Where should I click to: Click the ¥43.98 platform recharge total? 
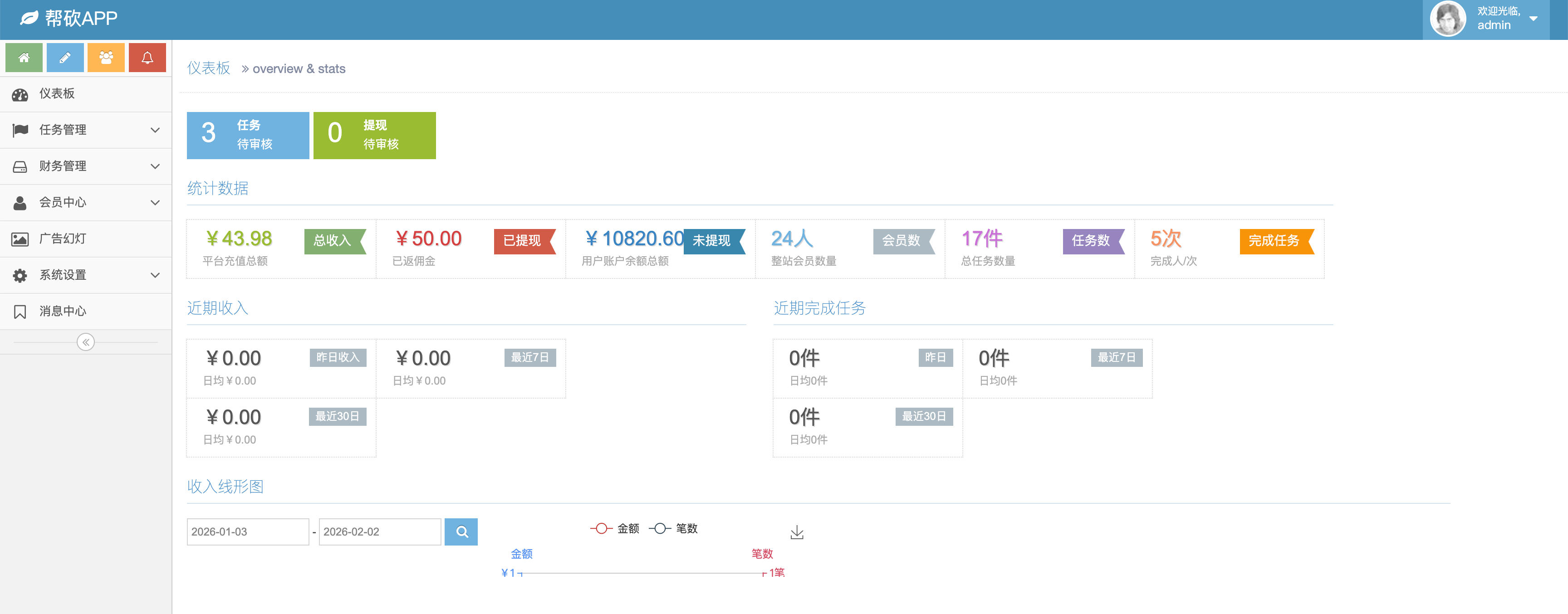coord(239,239)
